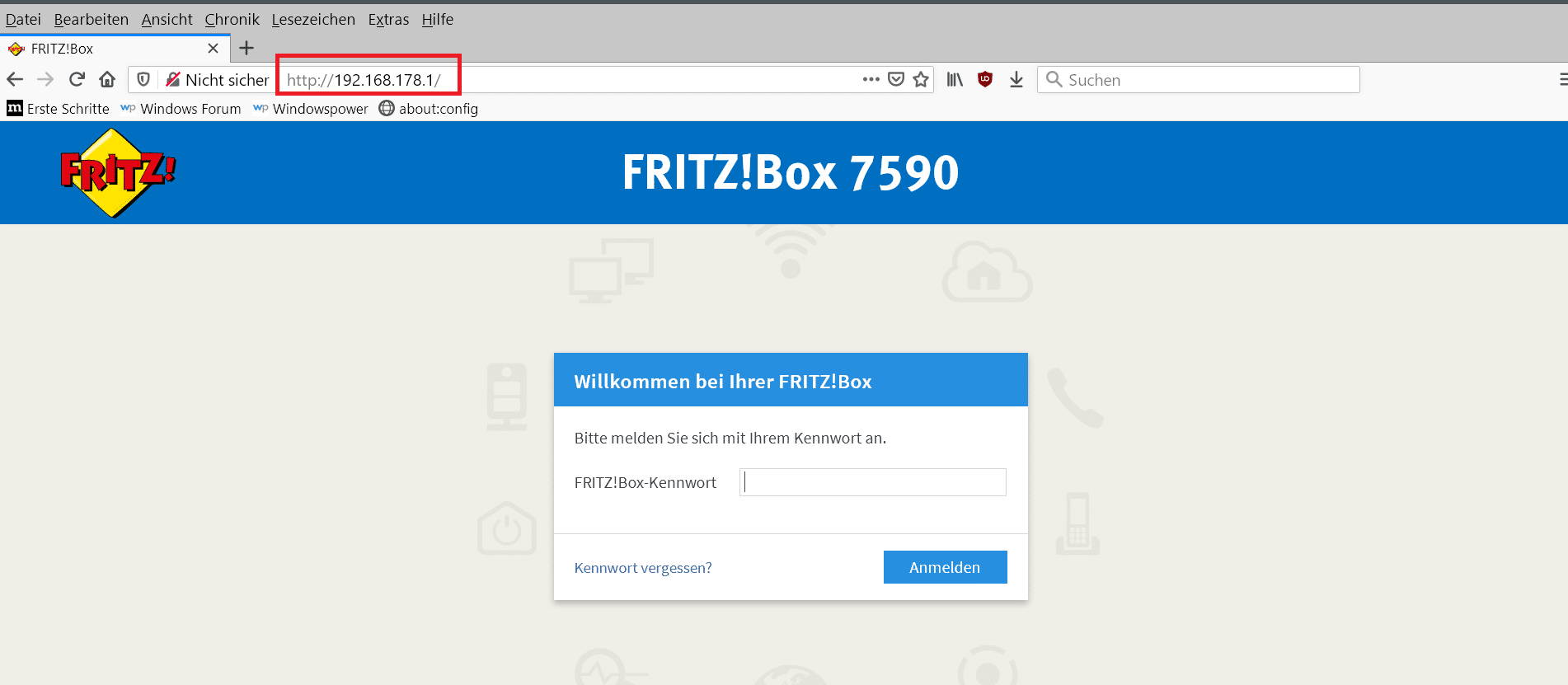The image size is (1568, 685).
Task: Reload the FRITZ!Box page
Action: [x=77, y=79]
